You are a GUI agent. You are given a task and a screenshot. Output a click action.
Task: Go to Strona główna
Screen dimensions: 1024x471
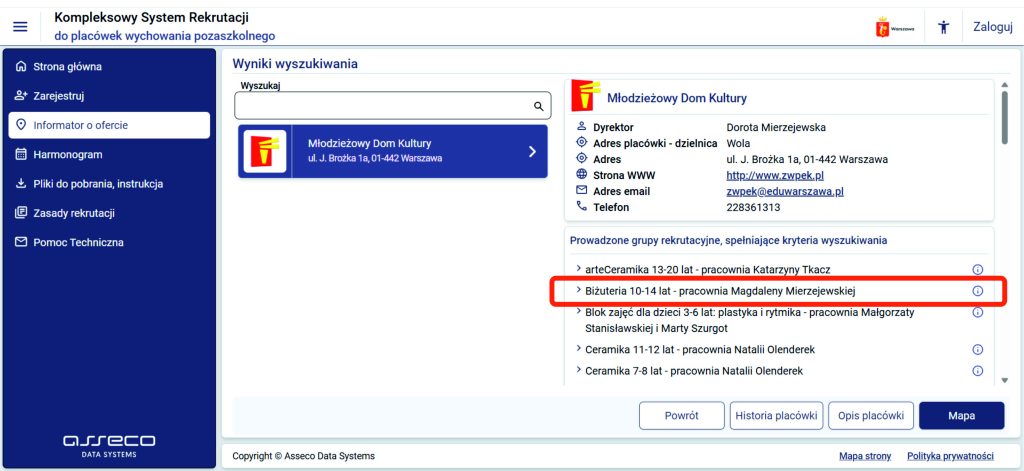pos(109,67)
